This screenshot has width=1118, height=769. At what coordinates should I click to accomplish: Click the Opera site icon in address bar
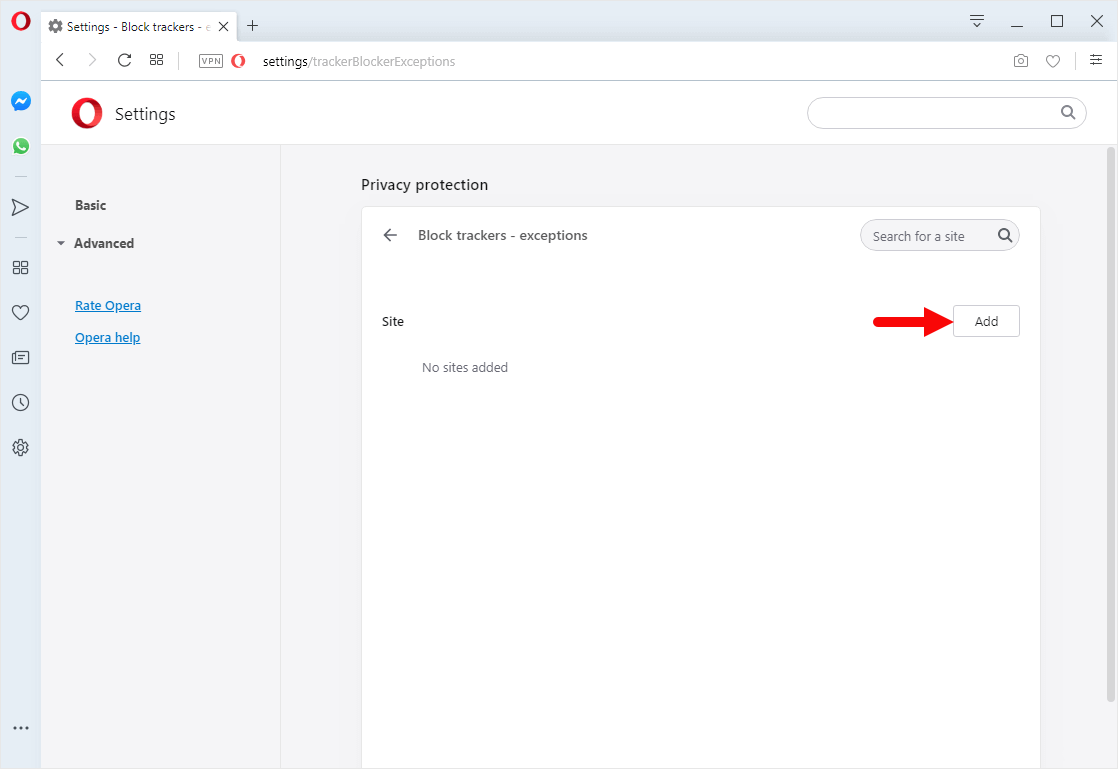(x=239, y=61)
